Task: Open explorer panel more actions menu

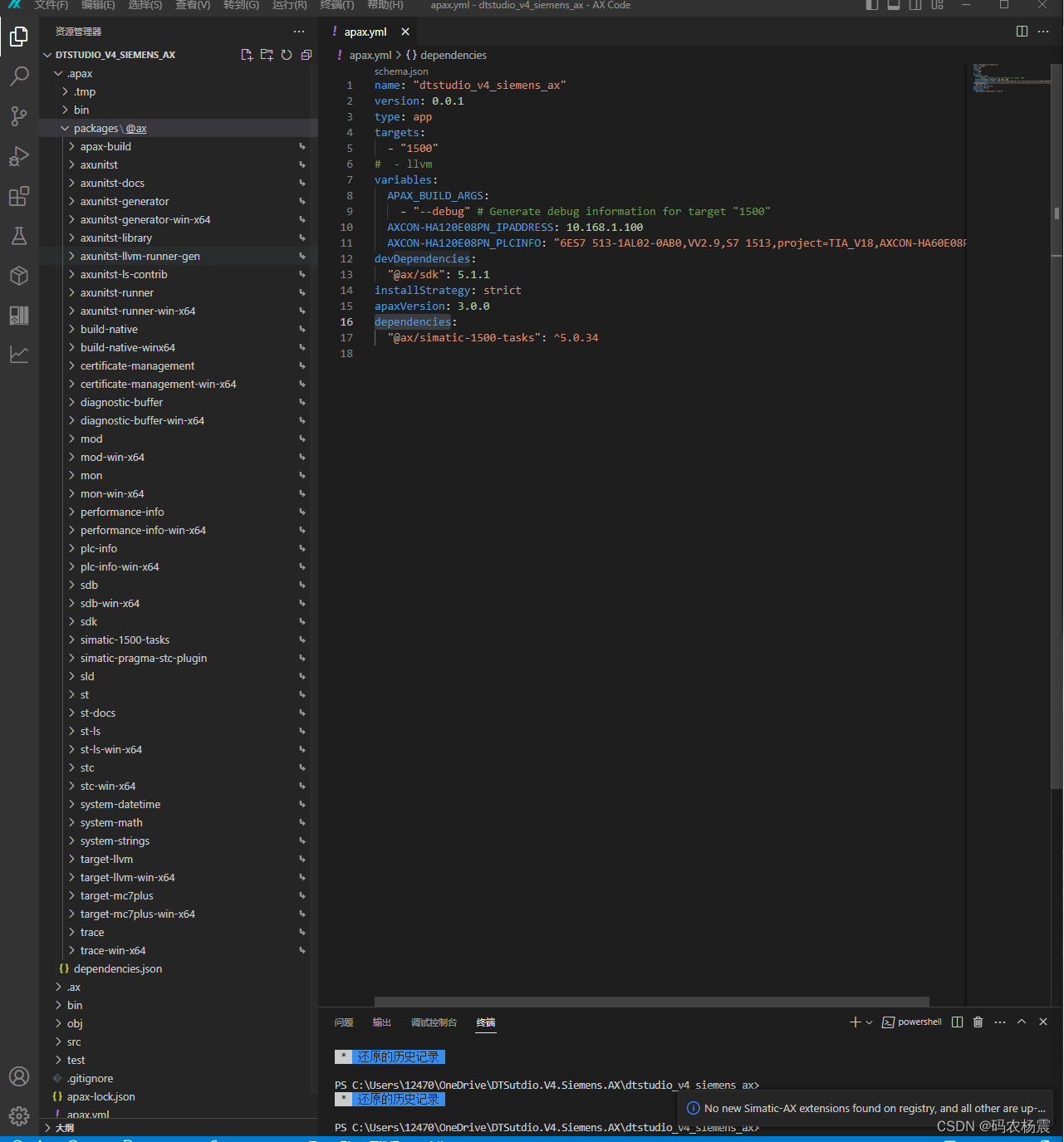Action: click(x=299, y=32)
